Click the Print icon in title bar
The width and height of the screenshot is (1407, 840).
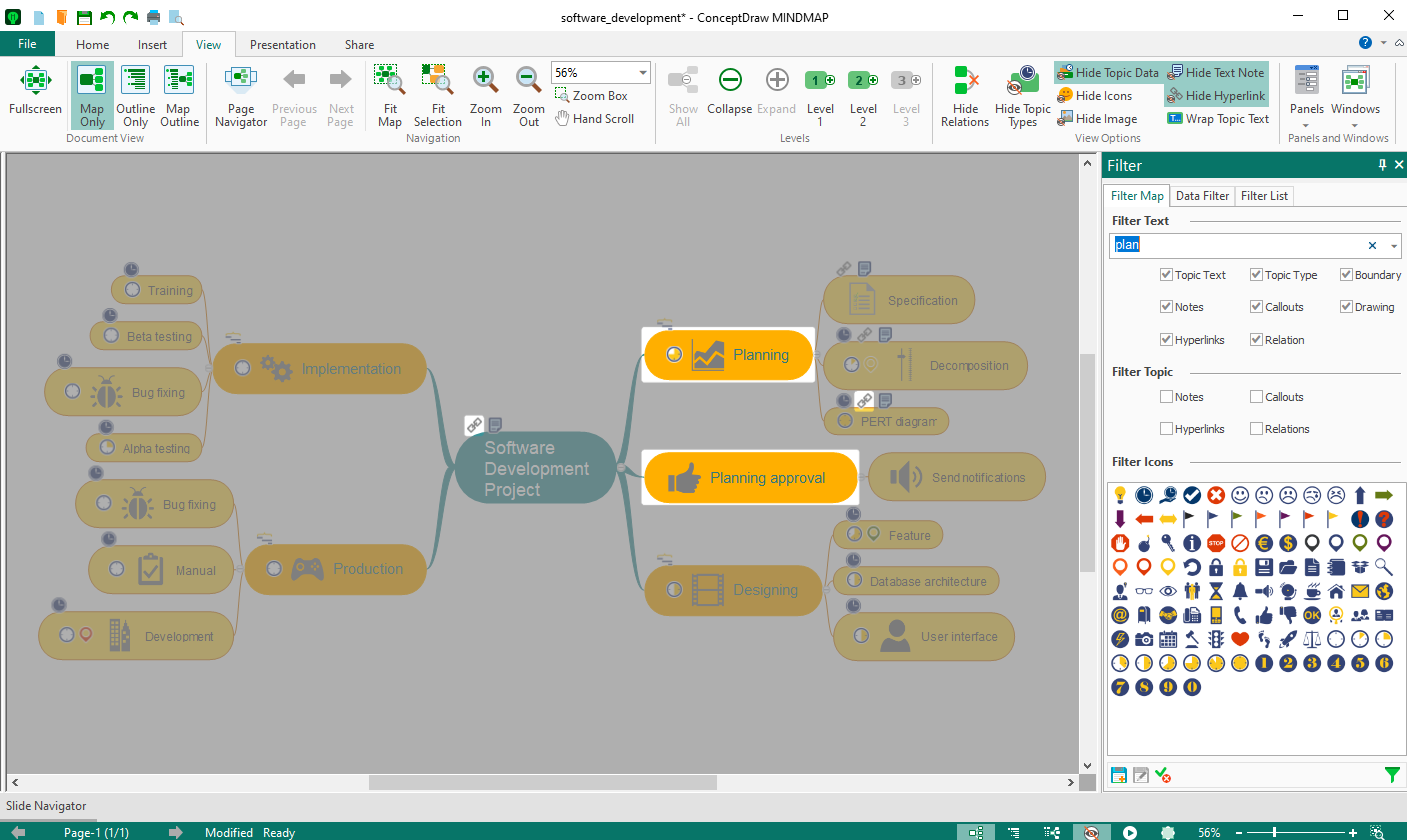(x=153, y=17)
